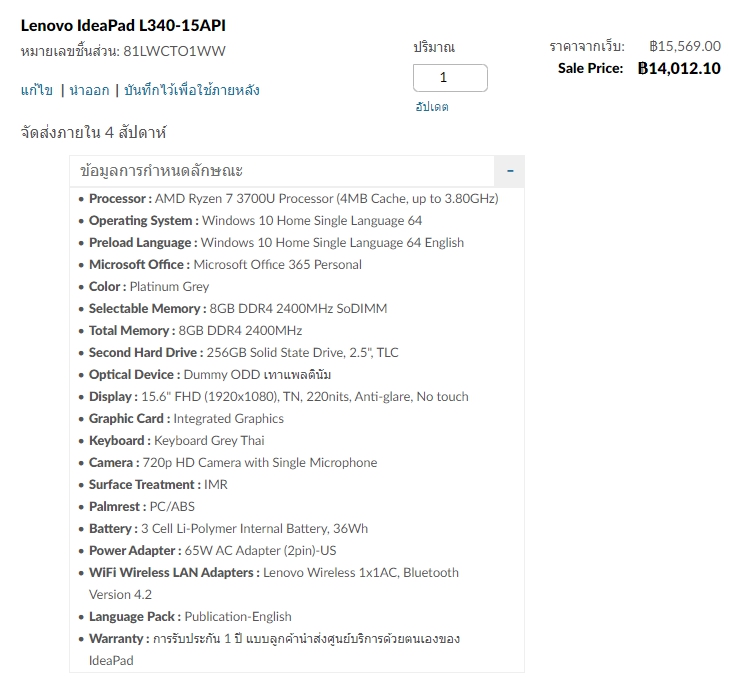Click the Keyboard Grey Thai line
The height and width of the screenshot is (688, 729).
click(176, 440)
